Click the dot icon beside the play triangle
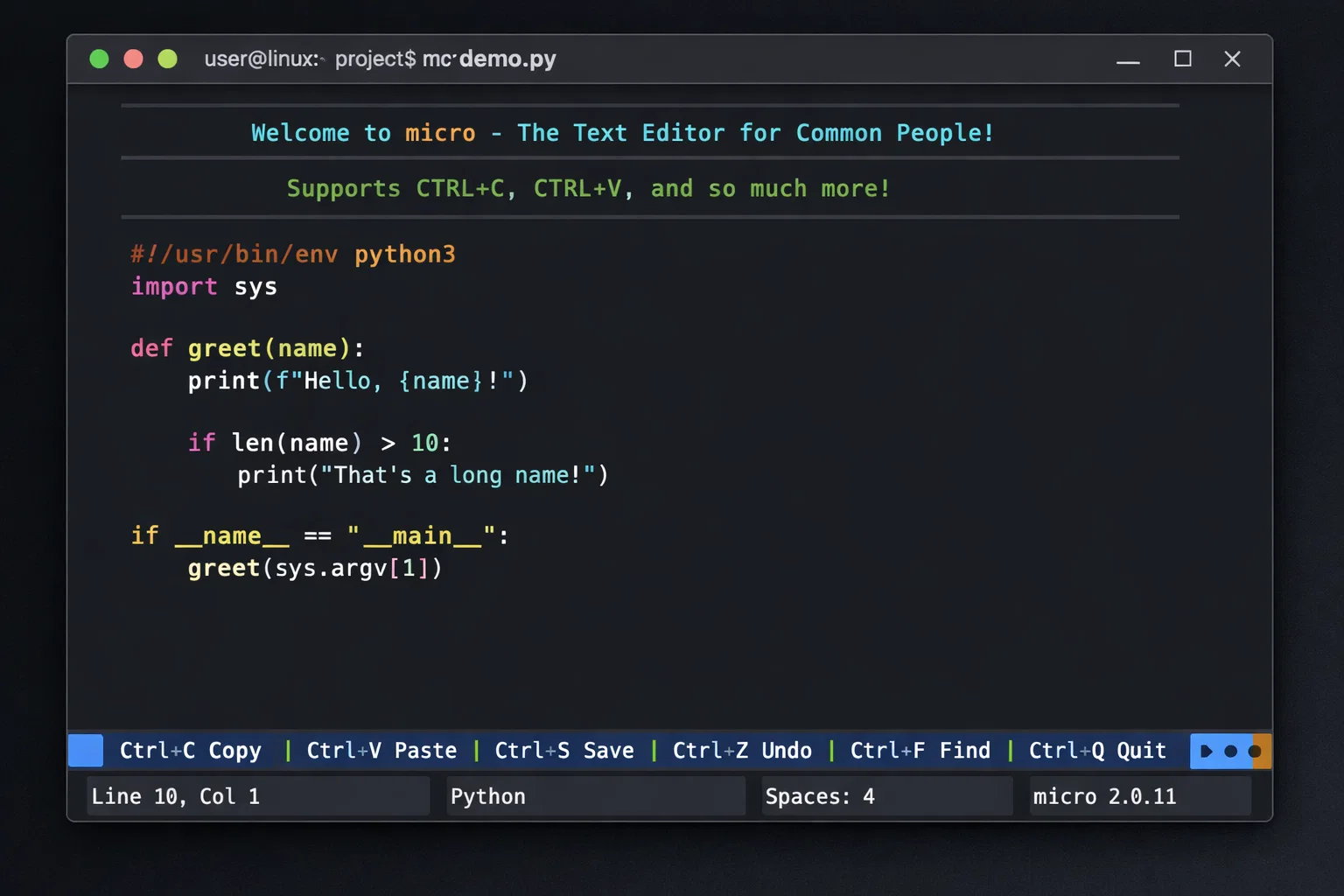The image size is (1344, 896). [1230, 751]
